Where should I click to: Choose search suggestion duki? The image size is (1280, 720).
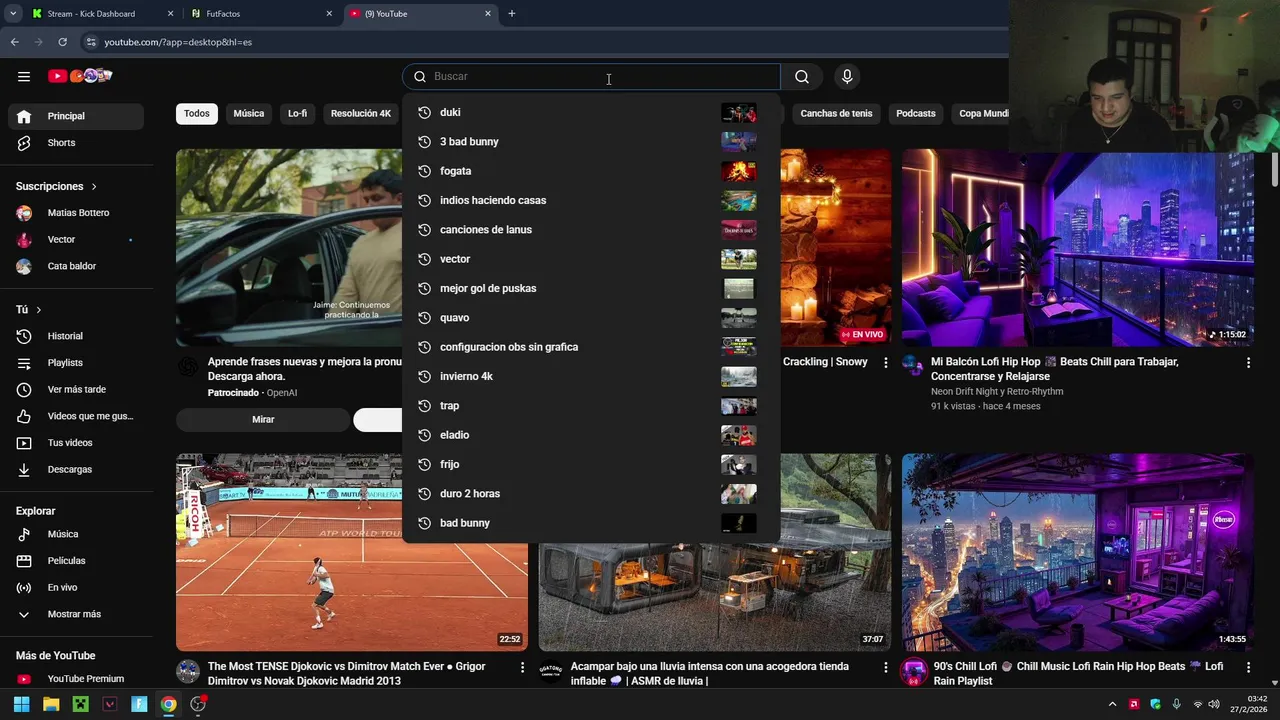(591, 113)
